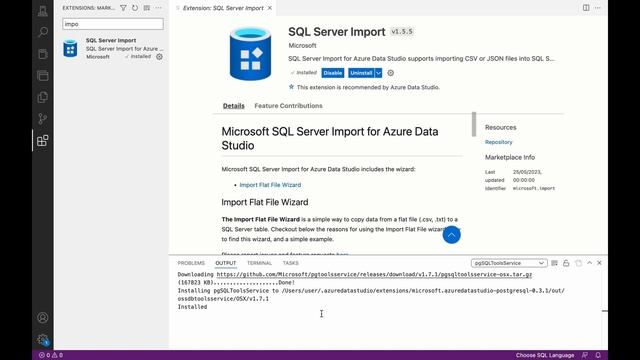This screenshot has height=360, width=640.
Task: Refresh the extensions list
Action: coord(135,8)
